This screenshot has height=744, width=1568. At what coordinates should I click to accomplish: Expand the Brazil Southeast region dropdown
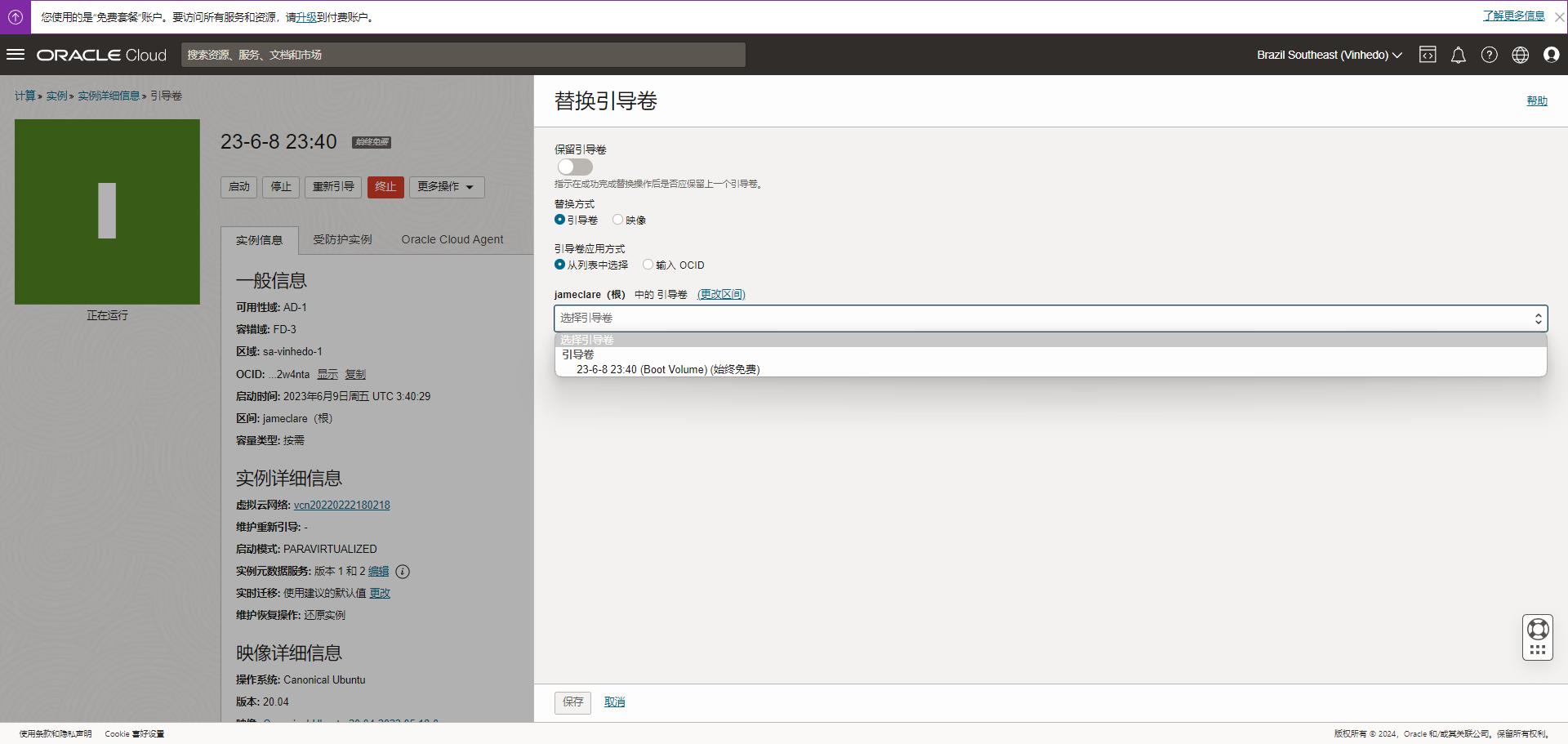point(1329,55)
